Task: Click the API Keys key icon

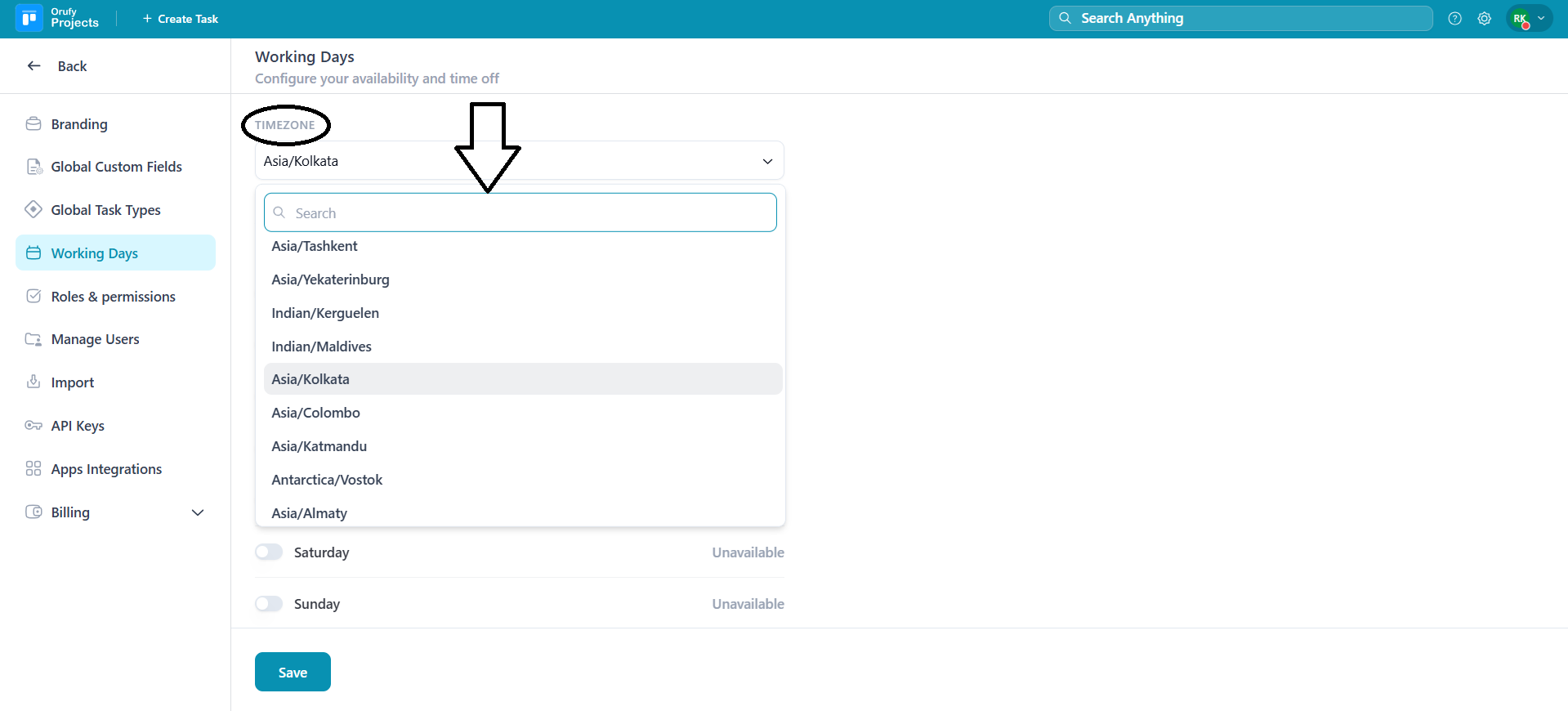Action: (34, 426)
